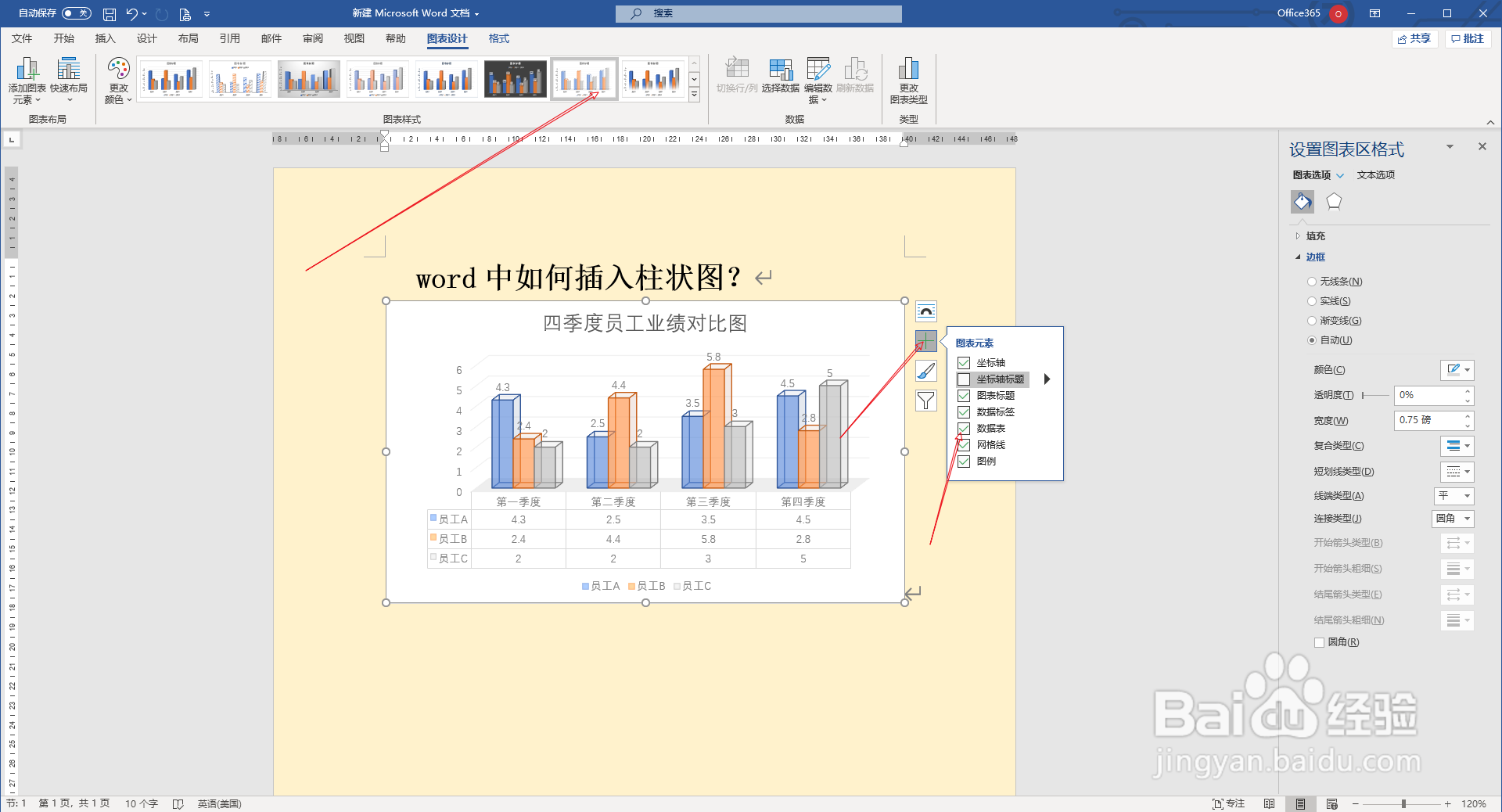This screenshot has width=1502, height=812.
Task: Click the layout options icon above the chart
Action: point(925,311)
